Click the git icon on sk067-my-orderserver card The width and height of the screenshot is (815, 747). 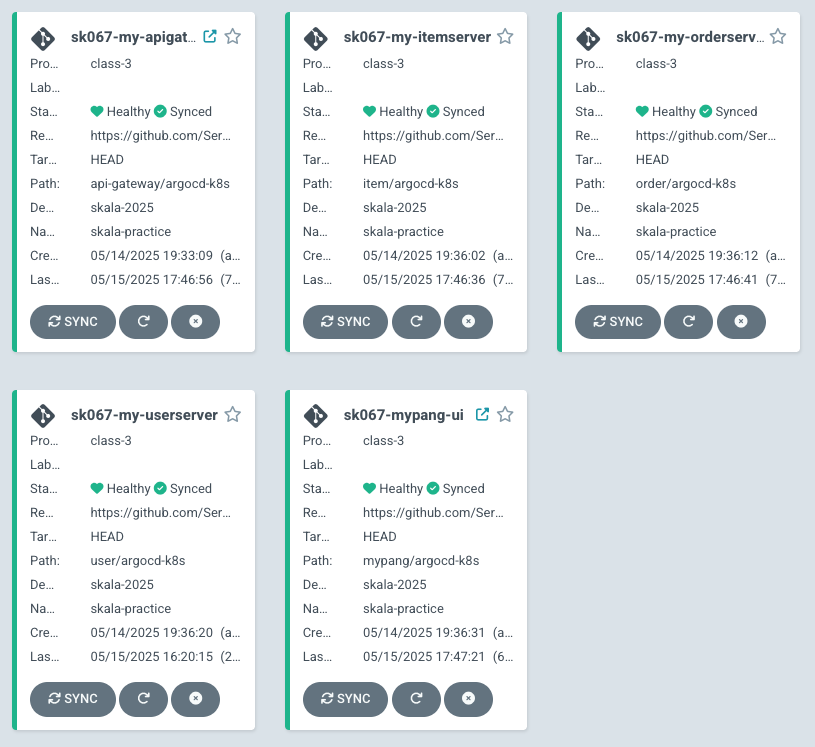pos(588,38)
